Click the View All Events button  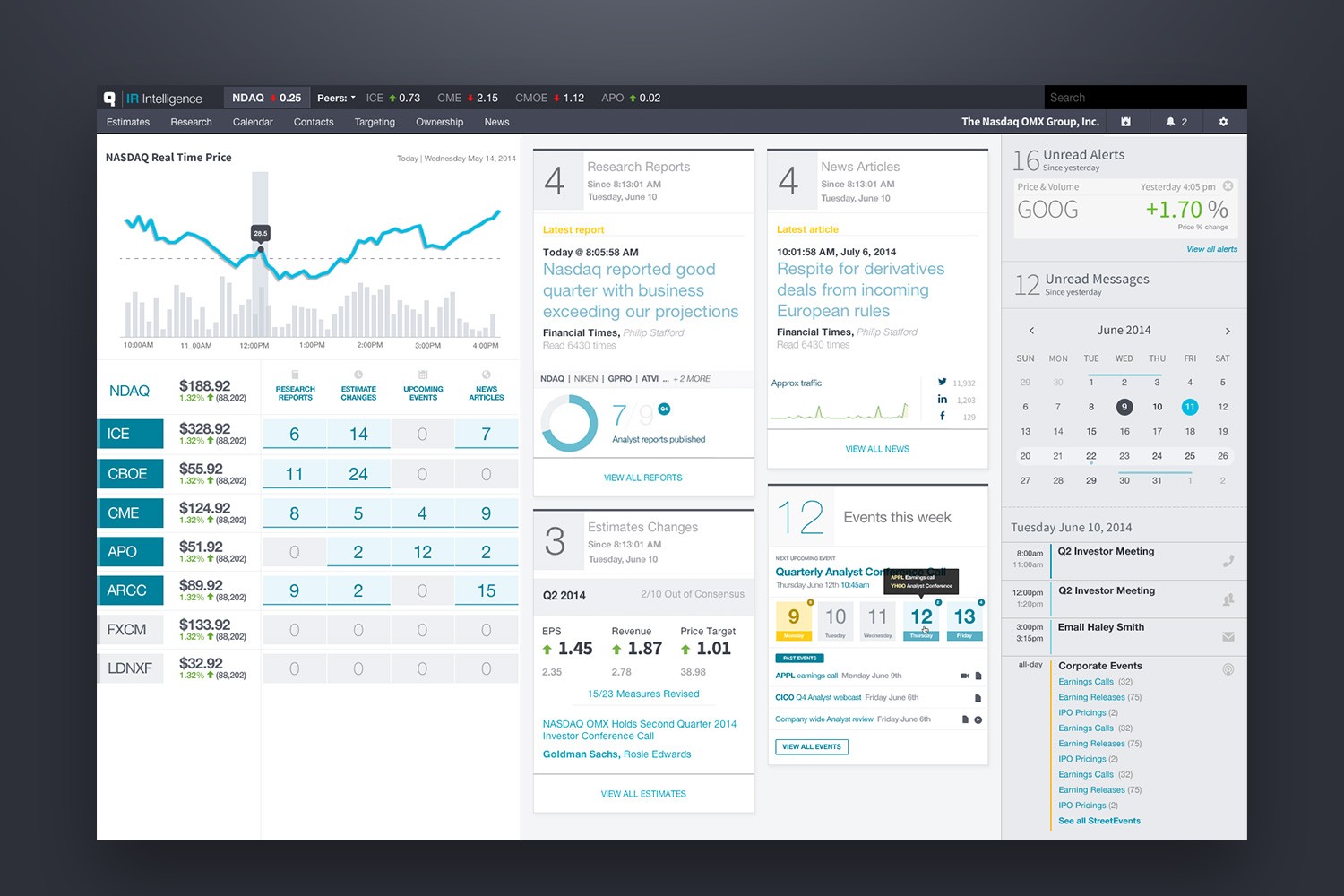[x=812, y=746]
